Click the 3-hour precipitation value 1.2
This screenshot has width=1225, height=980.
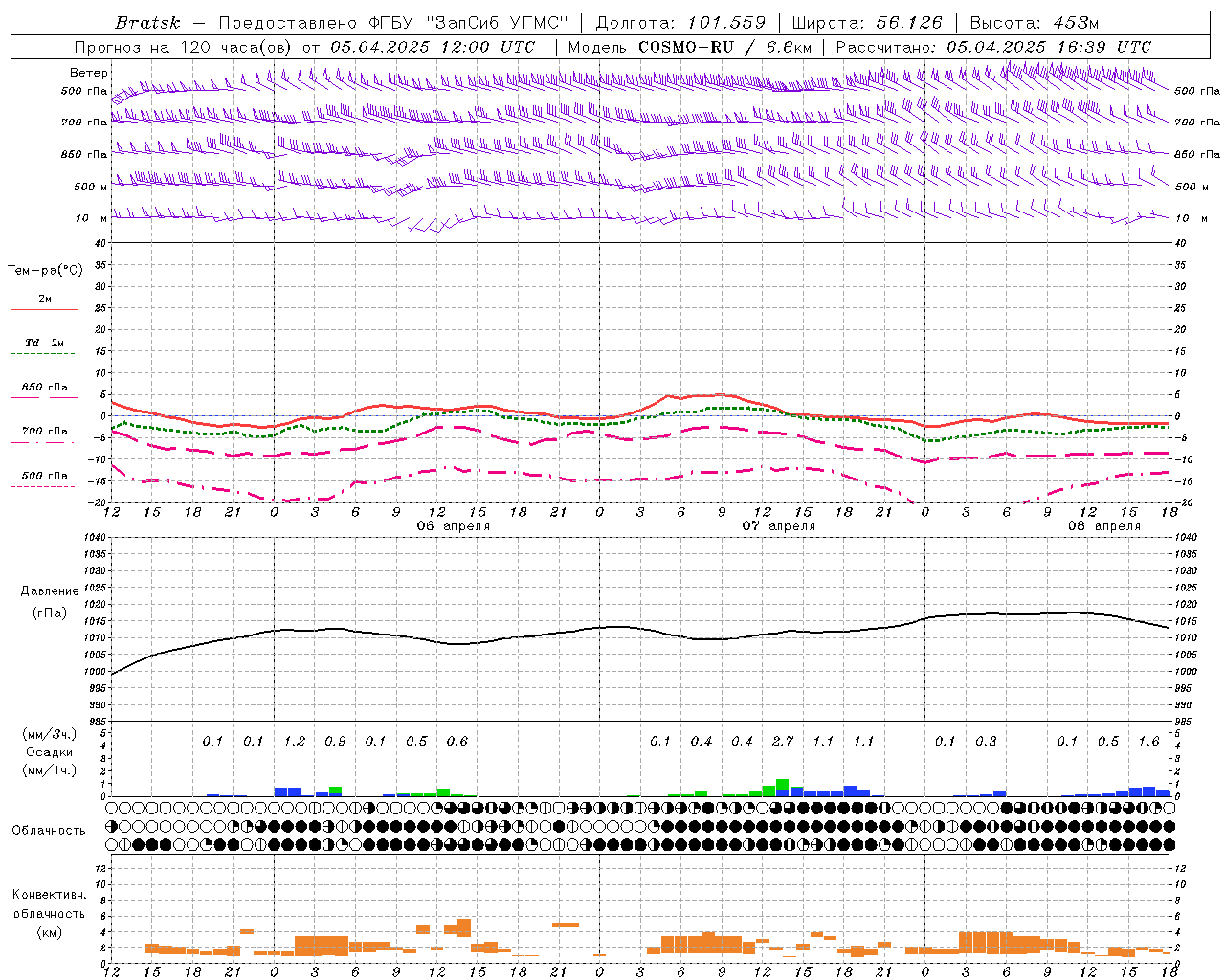coord(295,742)
